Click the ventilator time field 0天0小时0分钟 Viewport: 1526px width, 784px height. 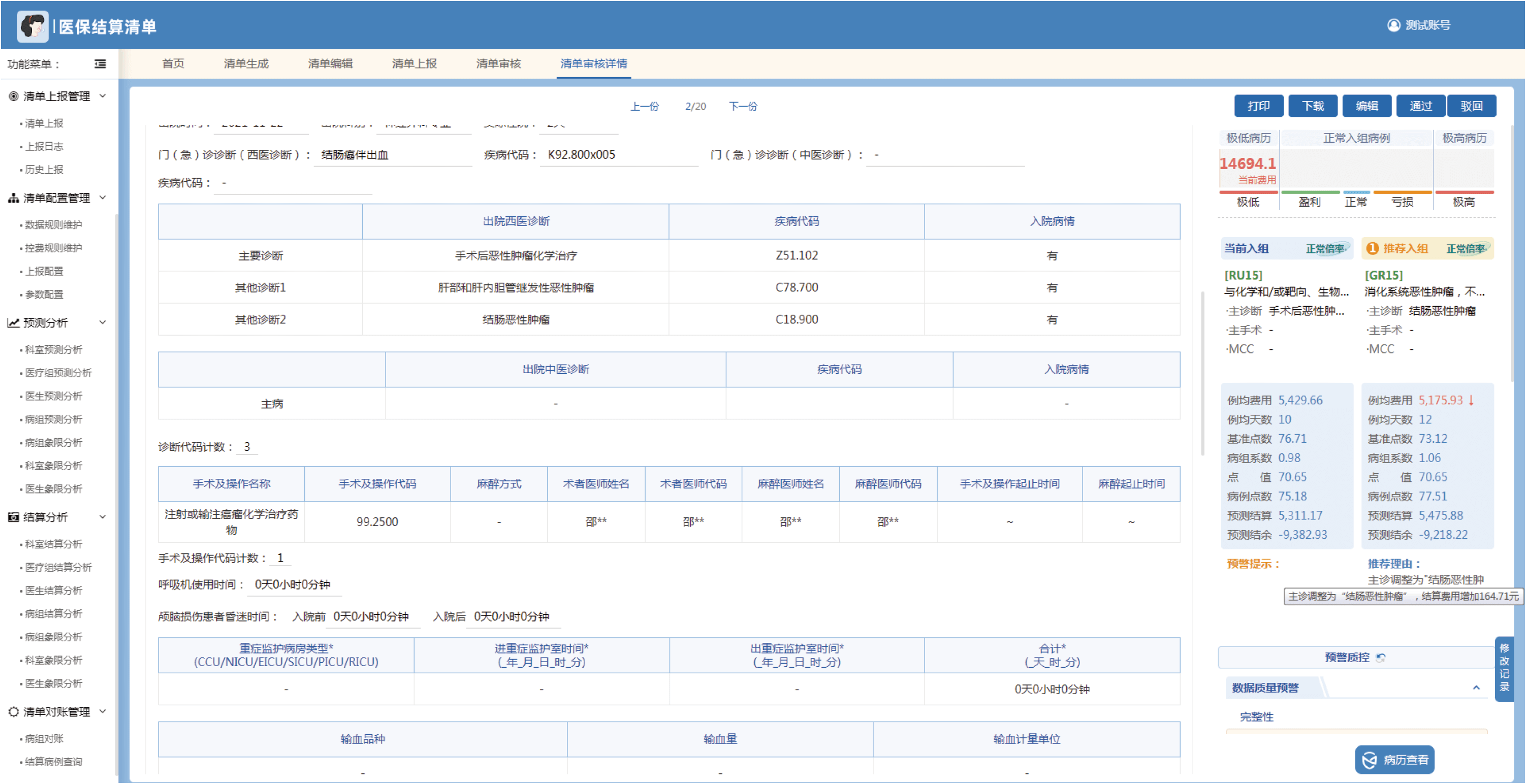(294, 585)
